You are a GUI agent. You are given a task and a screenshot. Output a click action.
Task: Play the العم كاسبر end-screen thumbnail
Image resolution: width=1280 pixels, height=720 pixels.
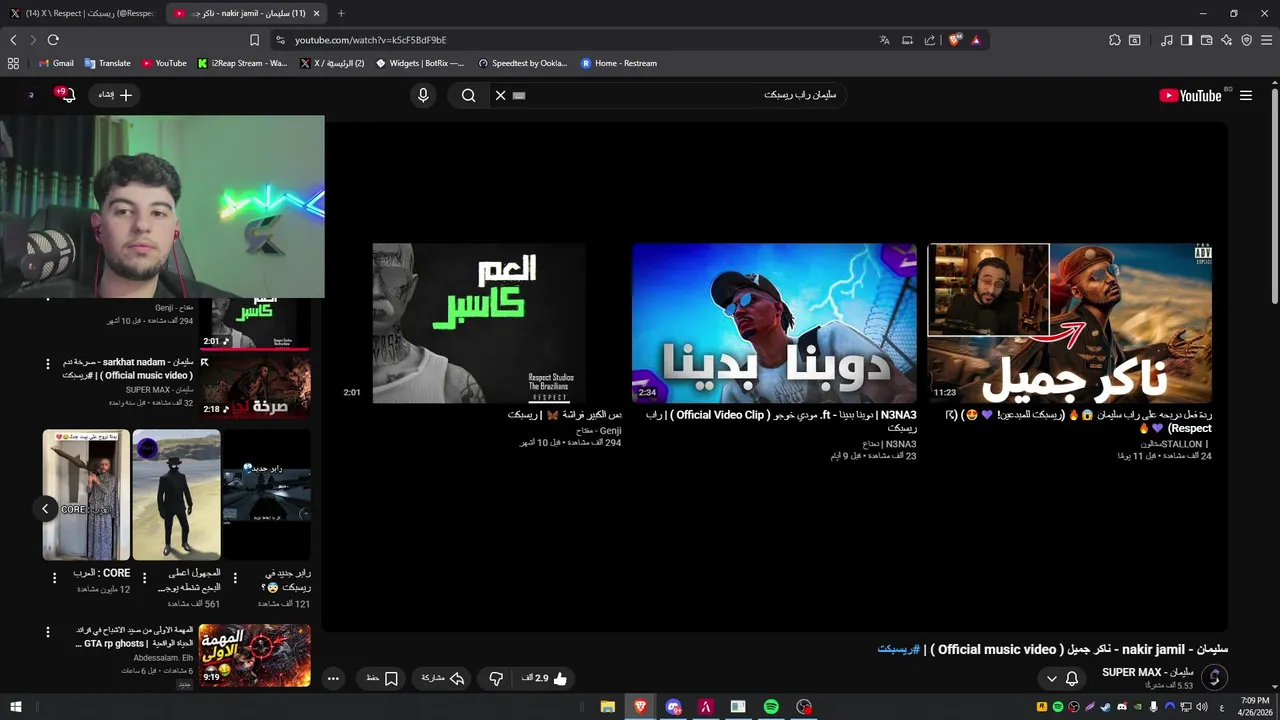[x=479, y=323]
